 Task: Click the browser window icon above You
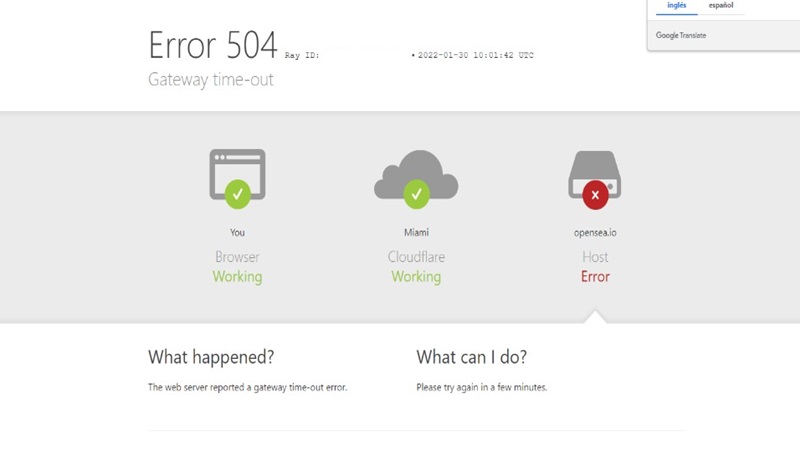(237, 174)
